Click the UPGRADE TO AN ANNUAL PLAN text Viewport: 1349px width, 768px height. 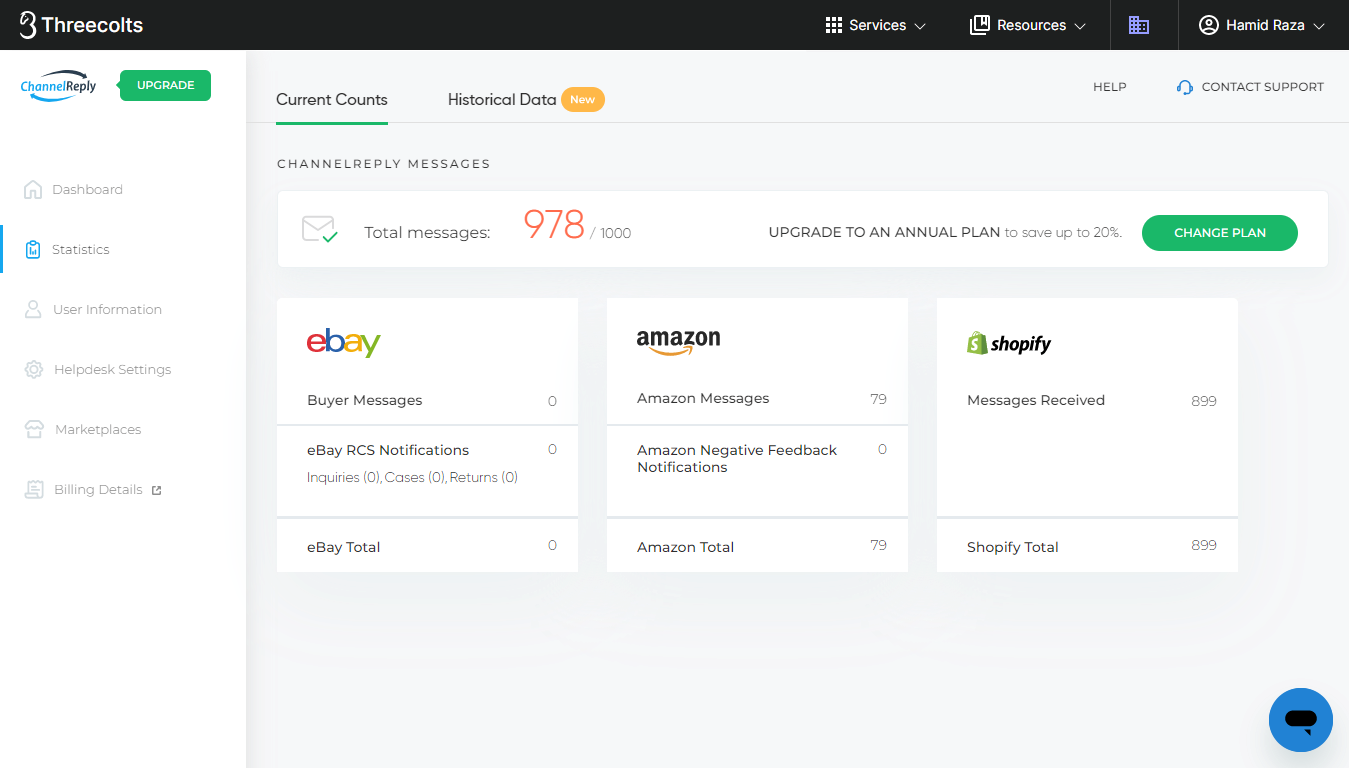[x=884, y=232]
